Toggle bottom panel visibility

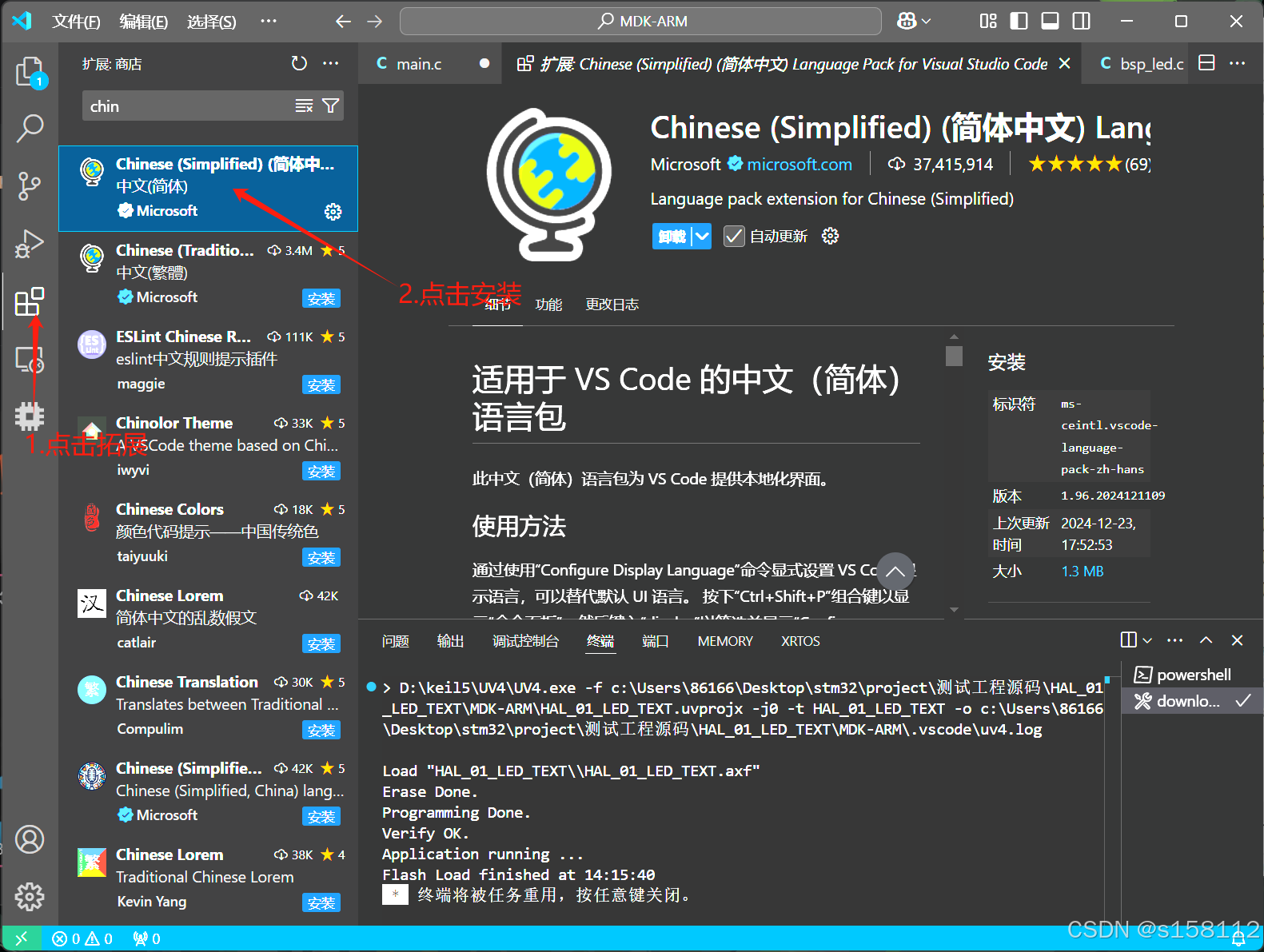tap(1051, 21)
